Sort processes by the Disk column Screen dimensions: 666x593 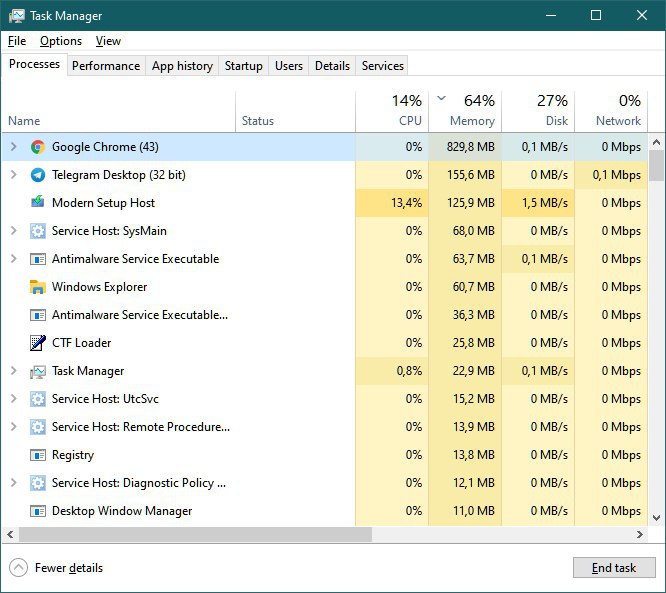pyautogui.click(x=538, y=111)
